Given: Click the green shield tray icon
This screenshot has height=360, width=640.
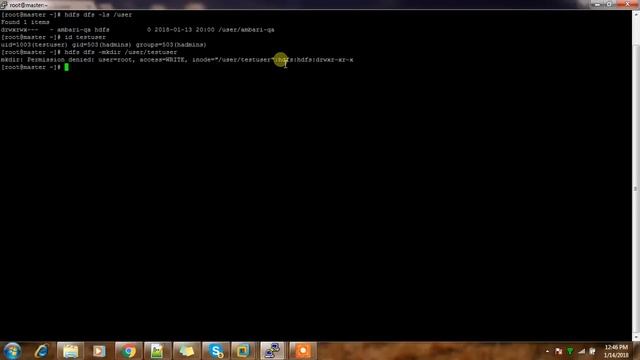Looking at the screenshot, I should tap(570, 351).
